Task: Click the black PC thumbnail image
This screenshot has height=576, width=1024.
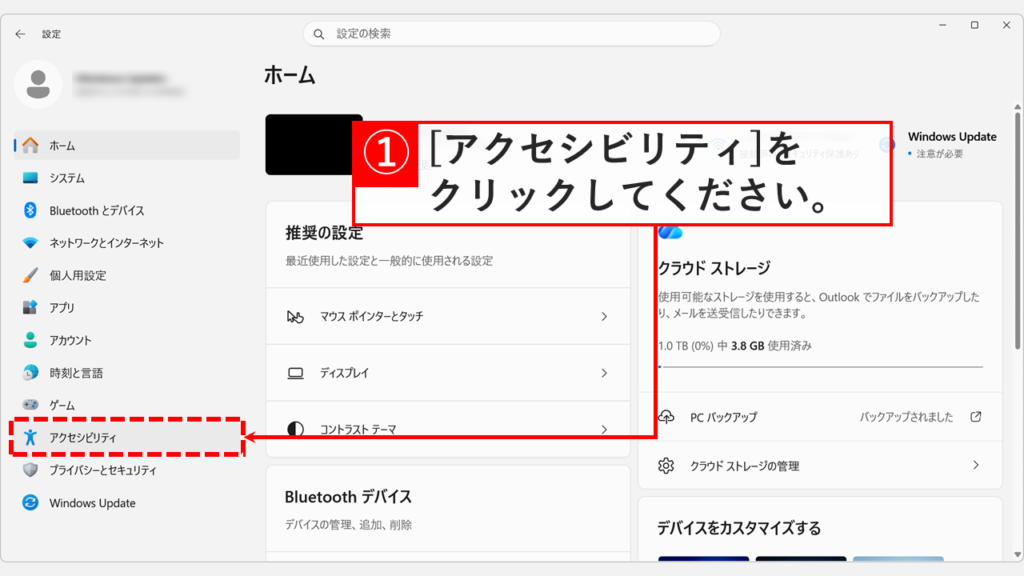Action: [313, 144]
